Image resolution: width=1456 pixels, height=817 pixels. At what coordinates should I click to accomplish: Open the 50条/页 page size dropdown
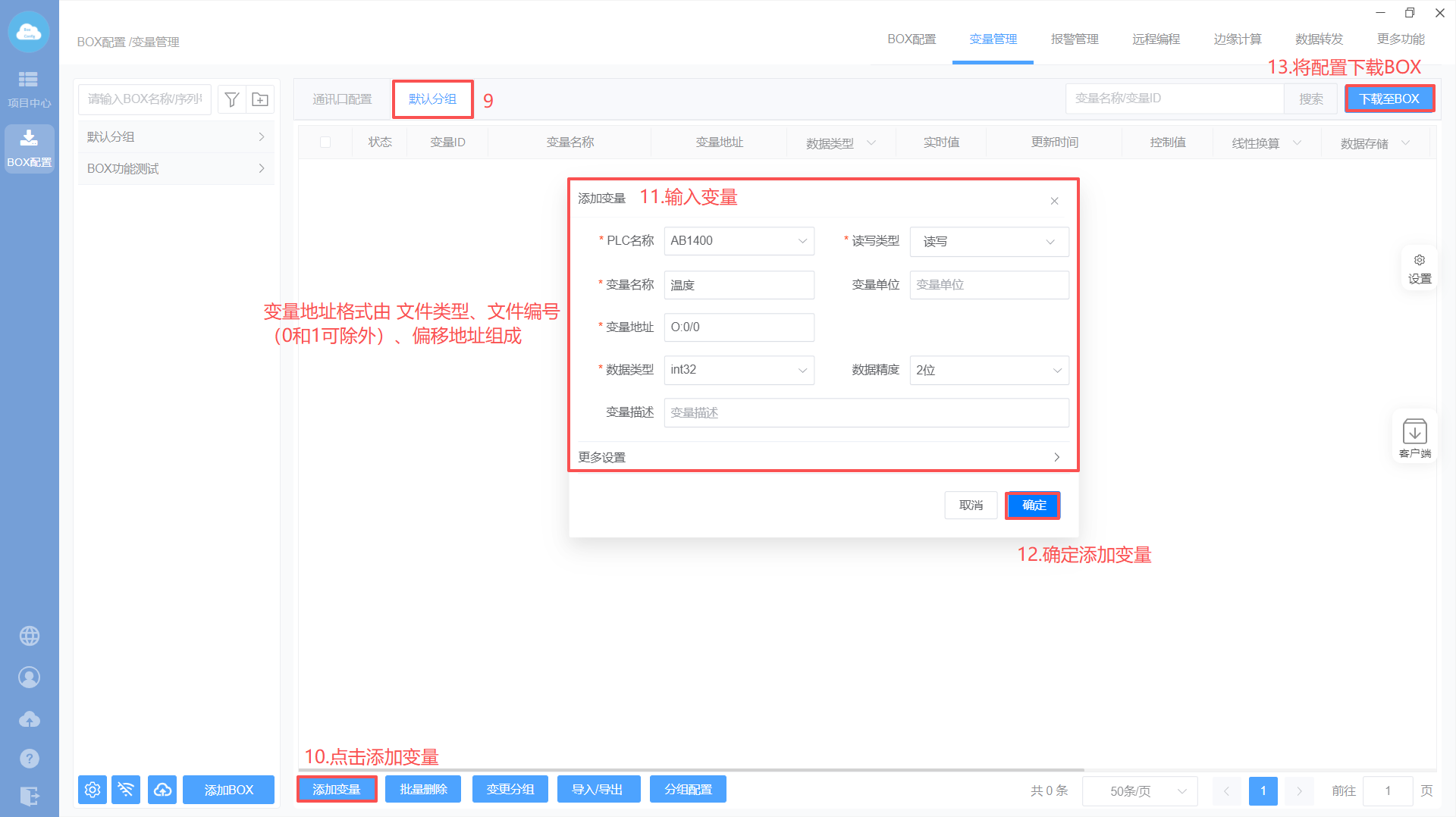(1139, 791)
